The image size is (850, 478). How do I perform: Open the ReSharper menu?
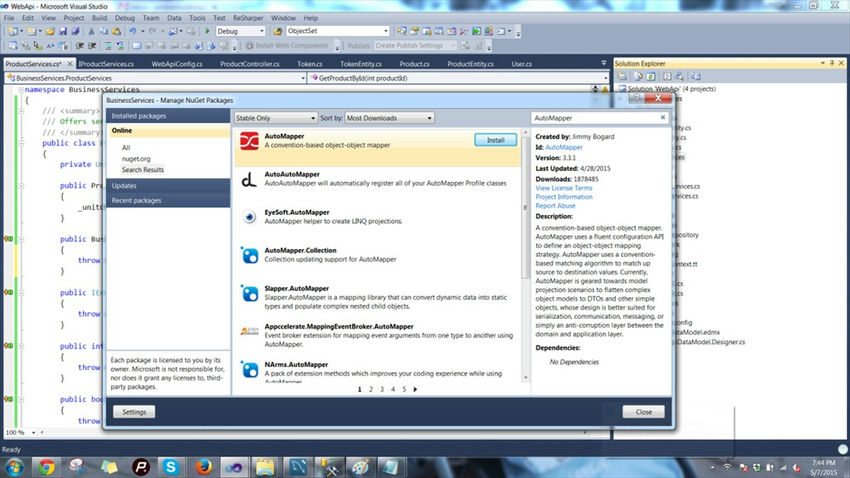pos(248,18)
